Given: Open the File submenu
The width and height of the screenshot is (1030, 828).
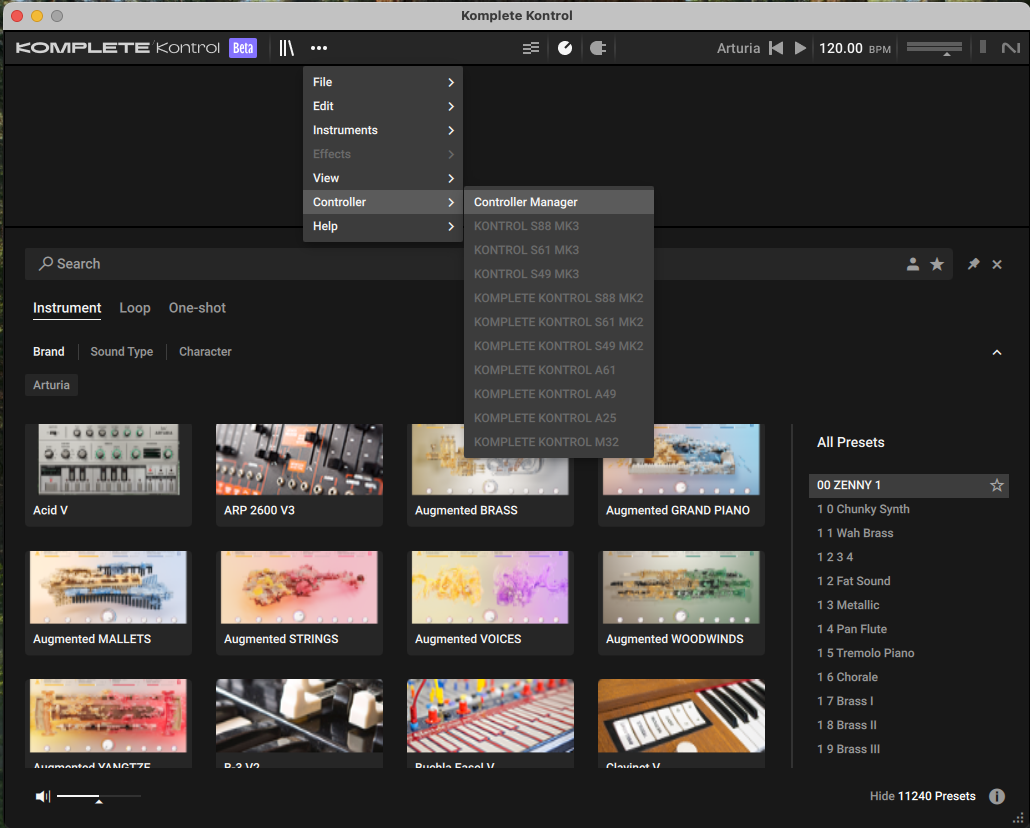Looking at the screenshot, I should [383, 82].
